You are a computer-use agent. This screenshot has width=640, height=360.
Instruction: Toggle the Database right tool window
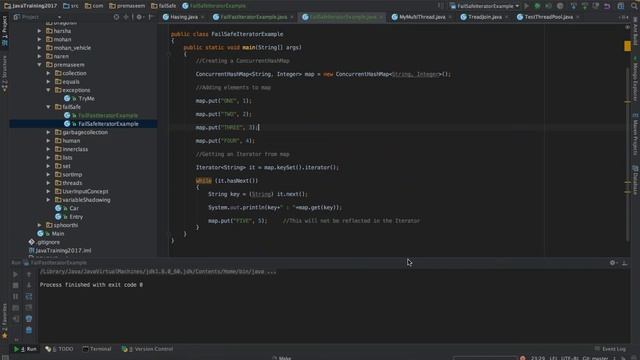(636, 180)
